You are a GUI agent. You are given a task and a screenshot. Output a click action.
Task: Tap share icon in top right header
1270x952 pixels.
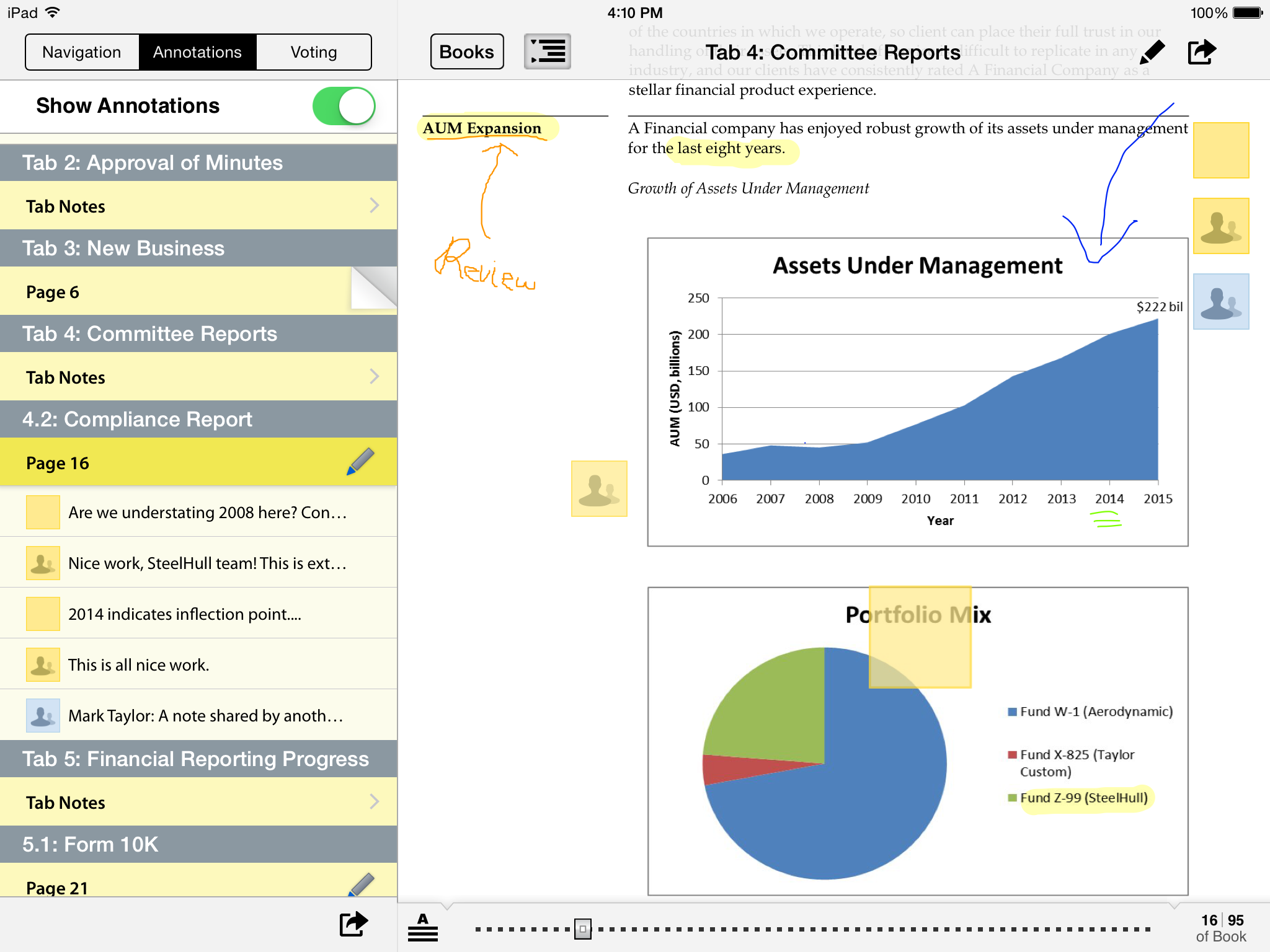tap(1201, 52)
